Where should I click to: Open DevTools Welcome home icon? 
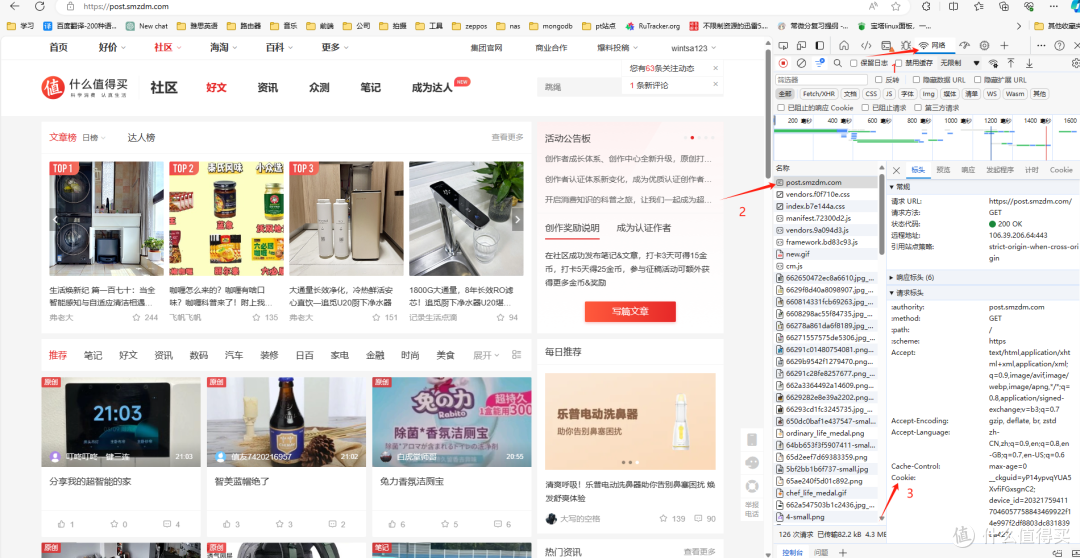pyautogui.click(x=844, y=45)
